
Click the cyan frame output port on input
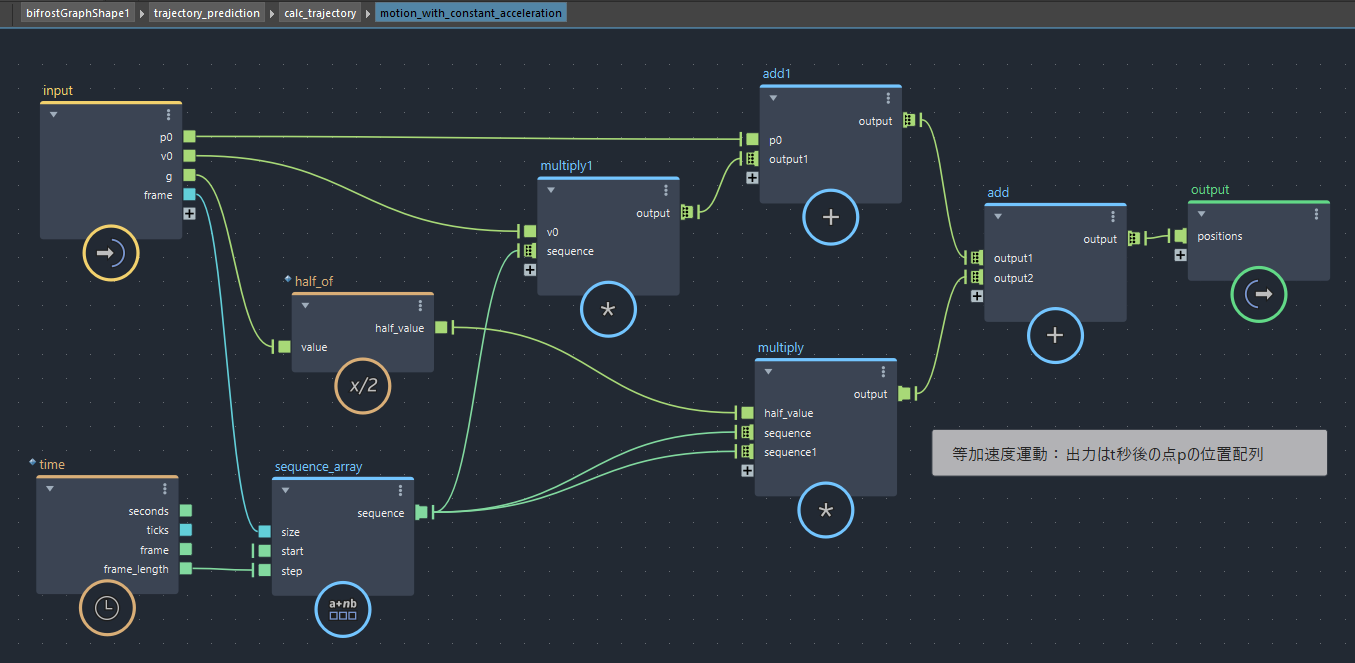tap(189, 195)
